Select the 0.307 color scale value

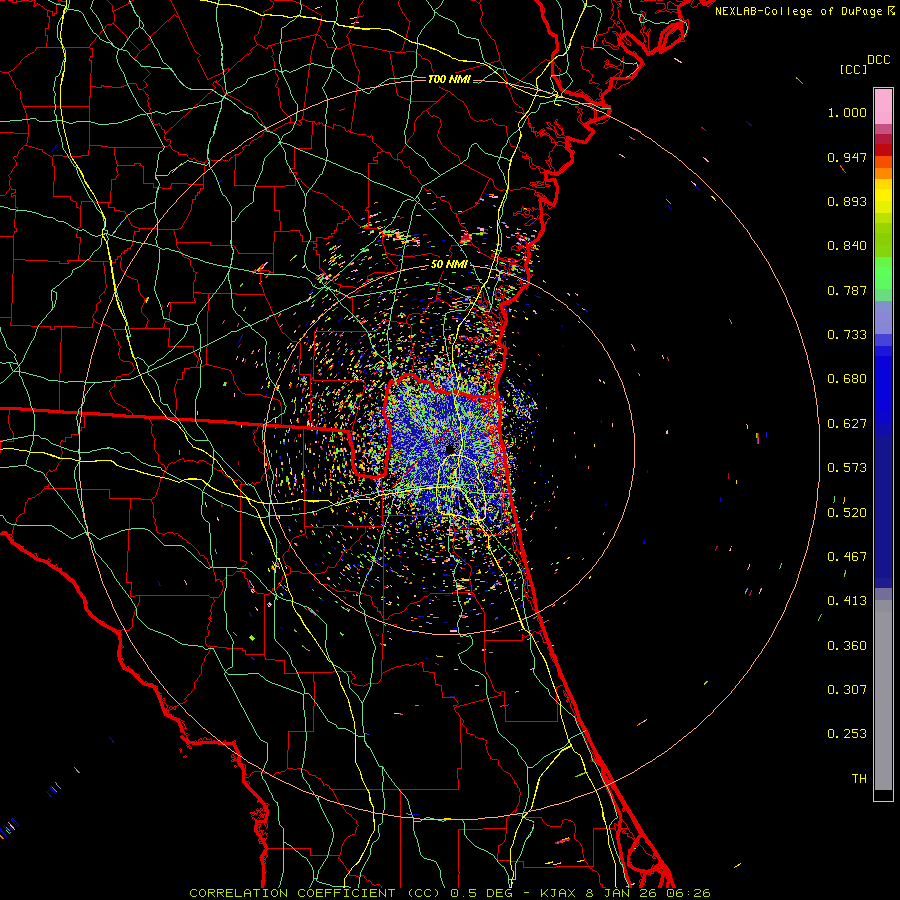[847, 690]
